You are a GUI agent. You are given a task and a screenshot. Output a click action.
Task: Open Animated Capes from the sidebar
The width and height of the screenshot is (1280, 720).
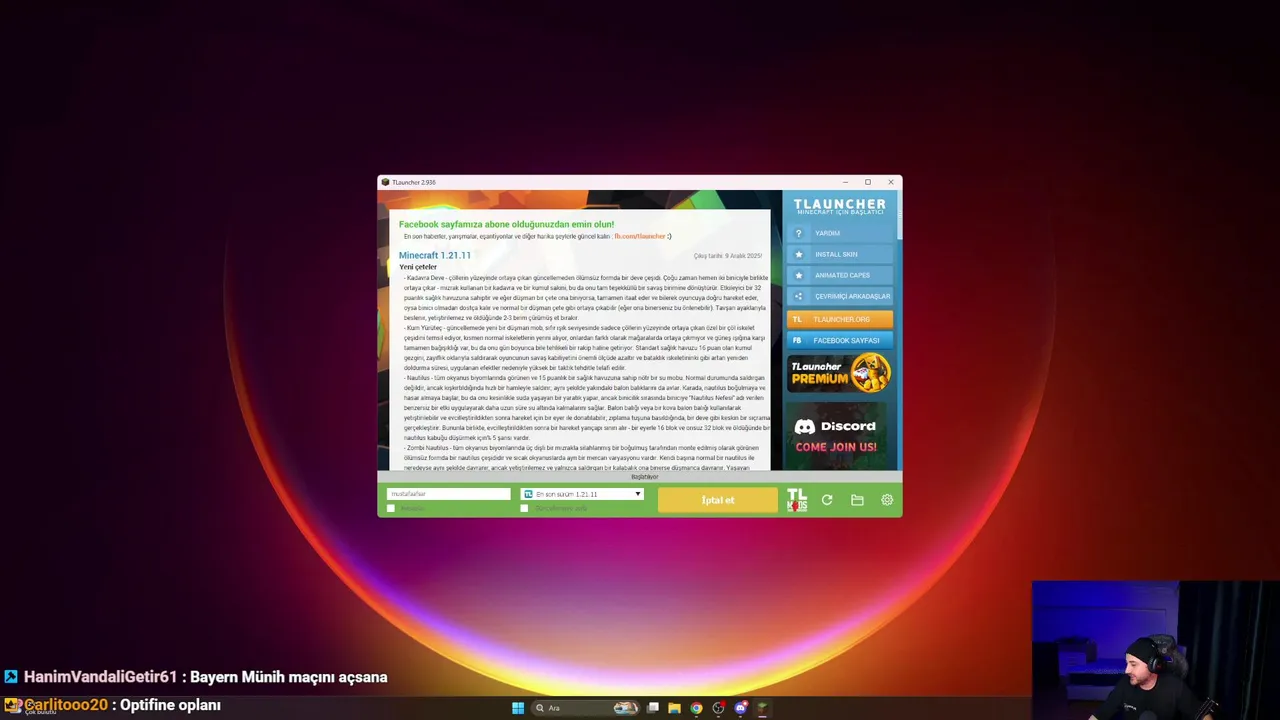pyautogui.click(x=840, y=275)
